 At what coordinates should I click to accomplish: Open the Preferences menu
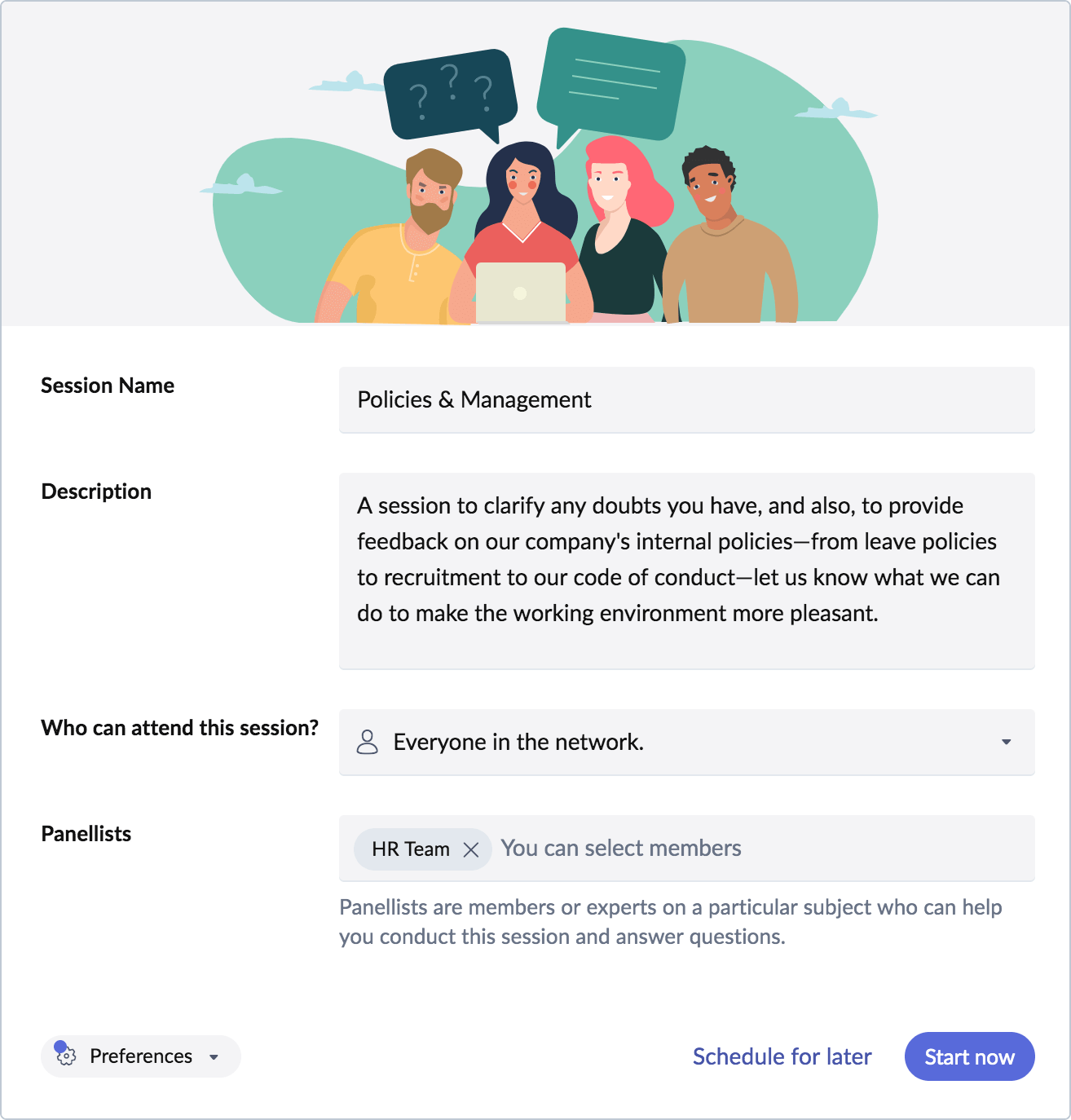pyautogui.click(x=141, y=1056)
